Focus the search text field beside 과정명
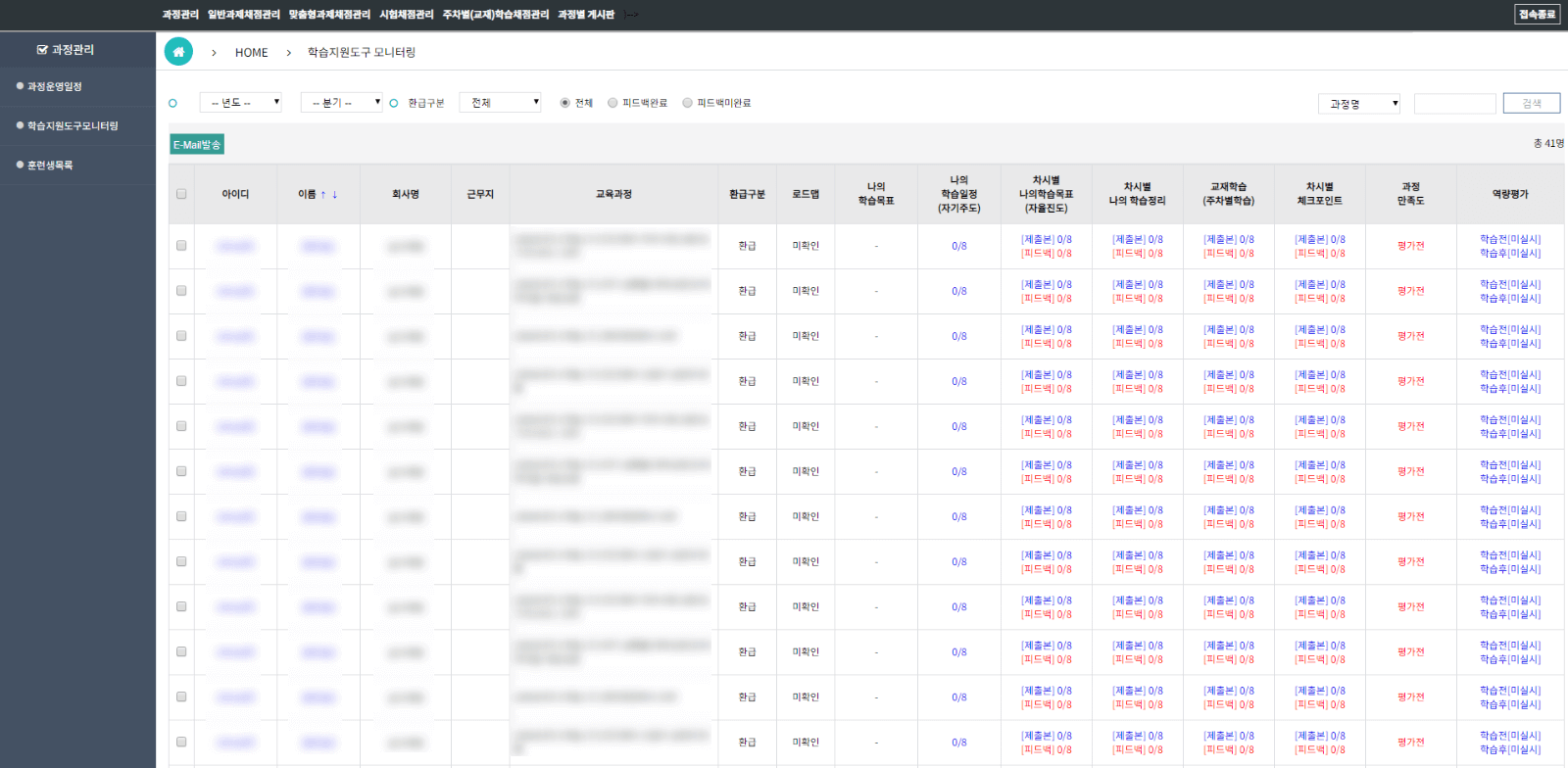Viewport: 1568px width, 768px height. [x=1455, y=104]
